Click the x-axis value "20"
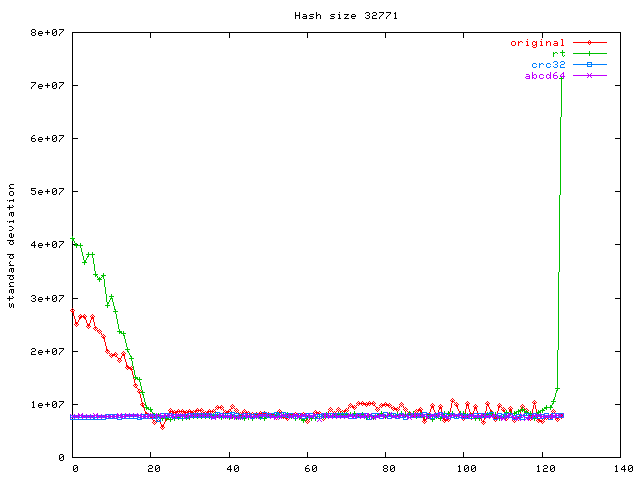 (154, 469)
